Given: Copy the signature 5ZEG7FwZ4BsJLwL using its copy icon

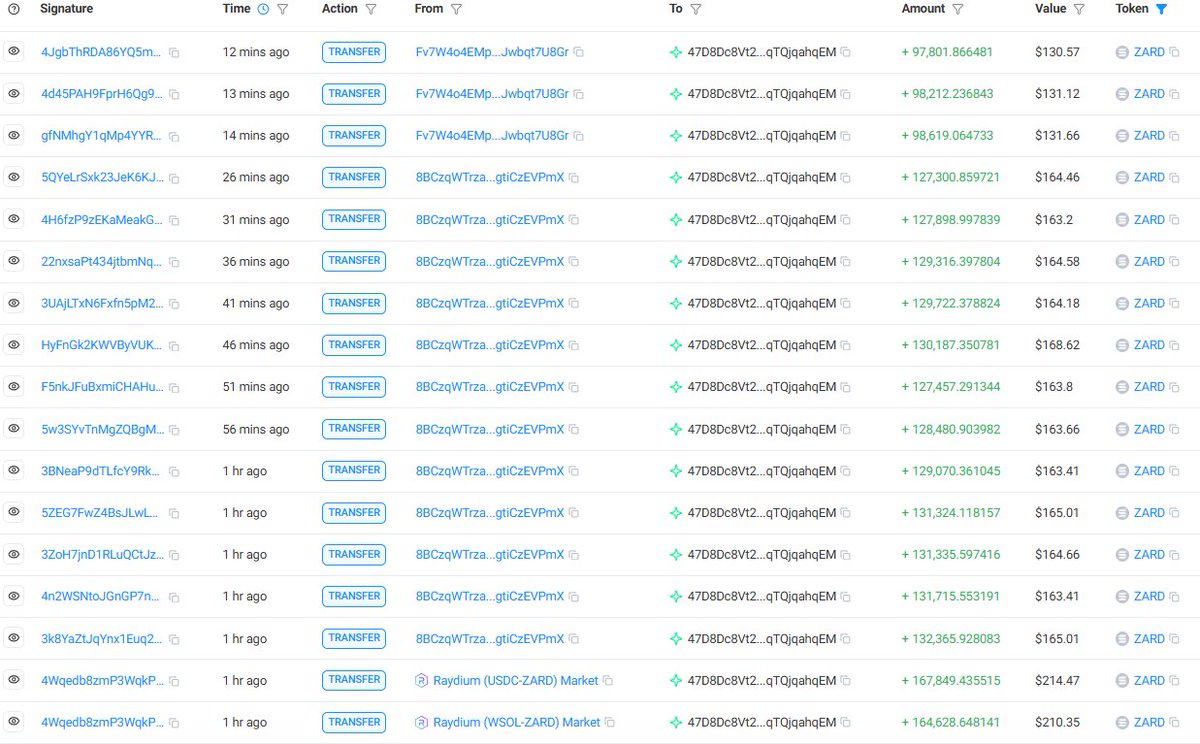Looking at the screenshot, I should click(x=174, y=513).
